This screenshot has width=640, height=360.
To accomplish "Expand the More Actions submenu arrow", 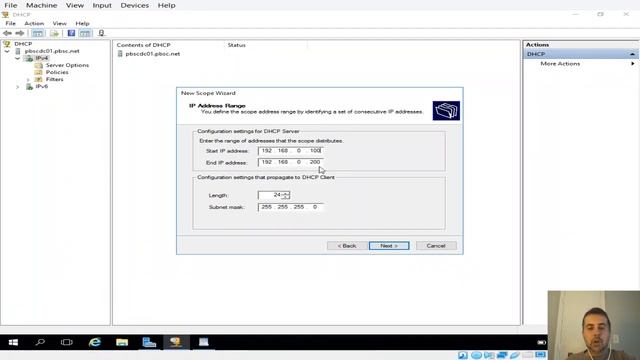I will (632, 64).
